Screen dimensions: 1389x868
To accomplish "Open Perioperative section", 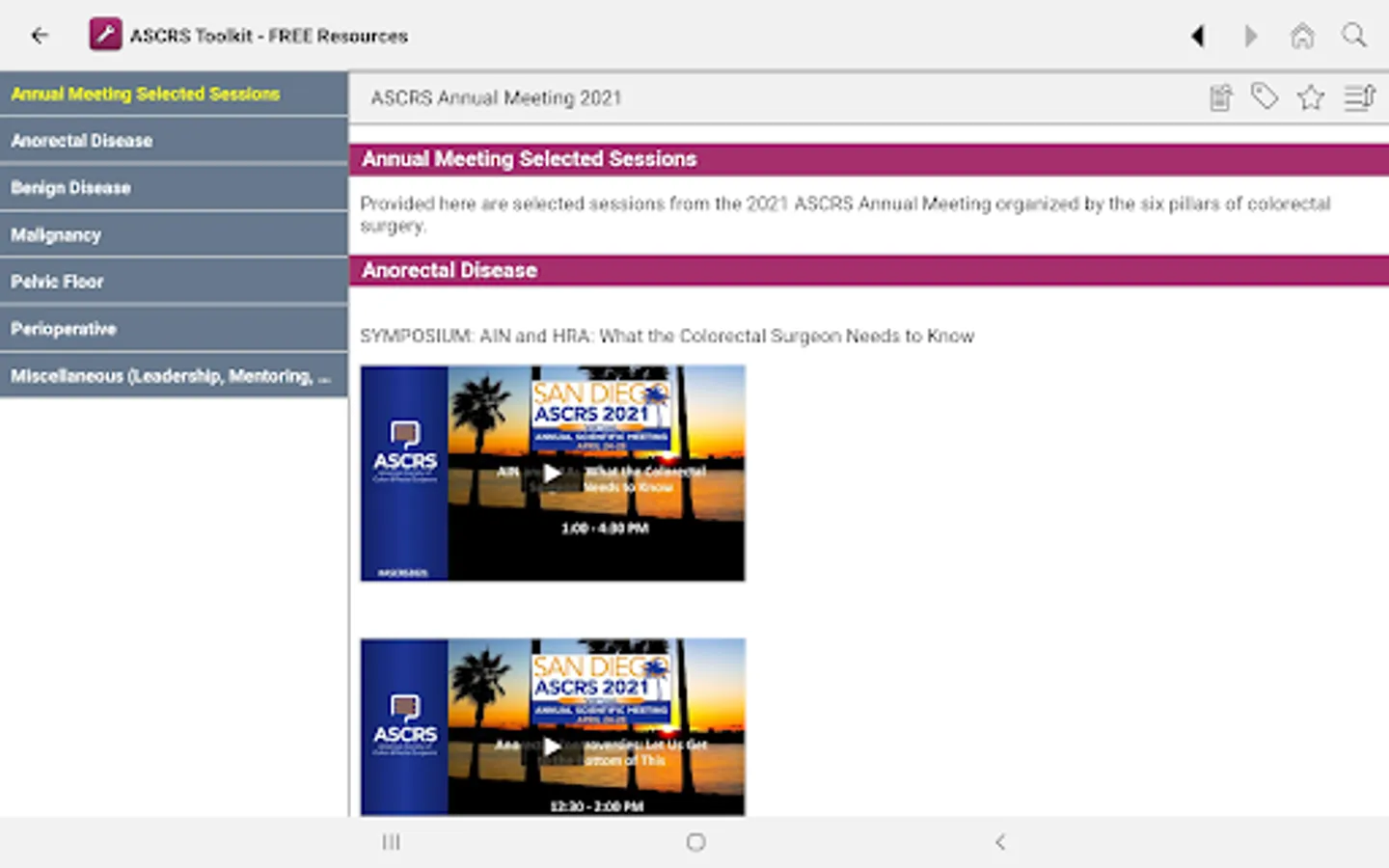I will pyautogui.click(x=174, y=329).
